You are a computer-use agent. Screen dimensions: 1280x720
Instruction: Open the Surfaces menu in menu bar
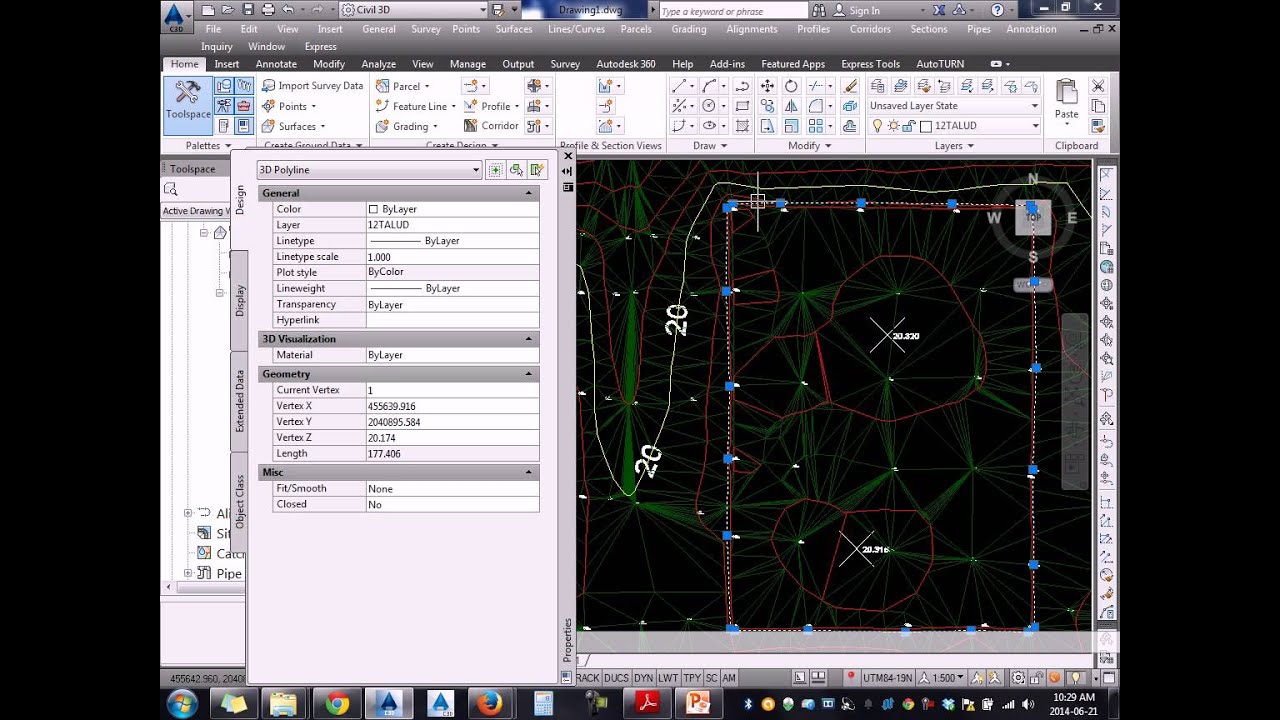tap(514, 29)
